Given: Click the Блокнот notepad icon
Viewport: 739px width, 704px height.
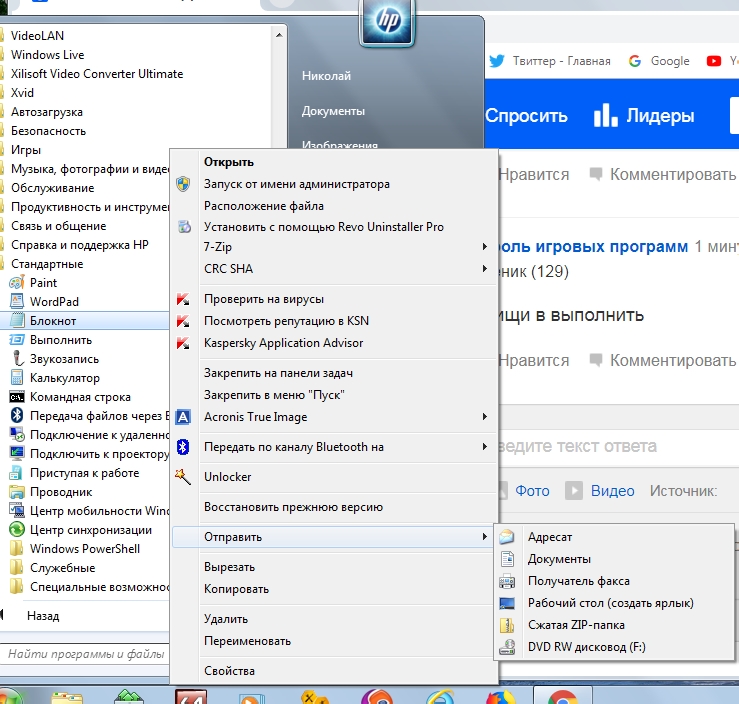Looking at the screenshot, I should (17, 320).
